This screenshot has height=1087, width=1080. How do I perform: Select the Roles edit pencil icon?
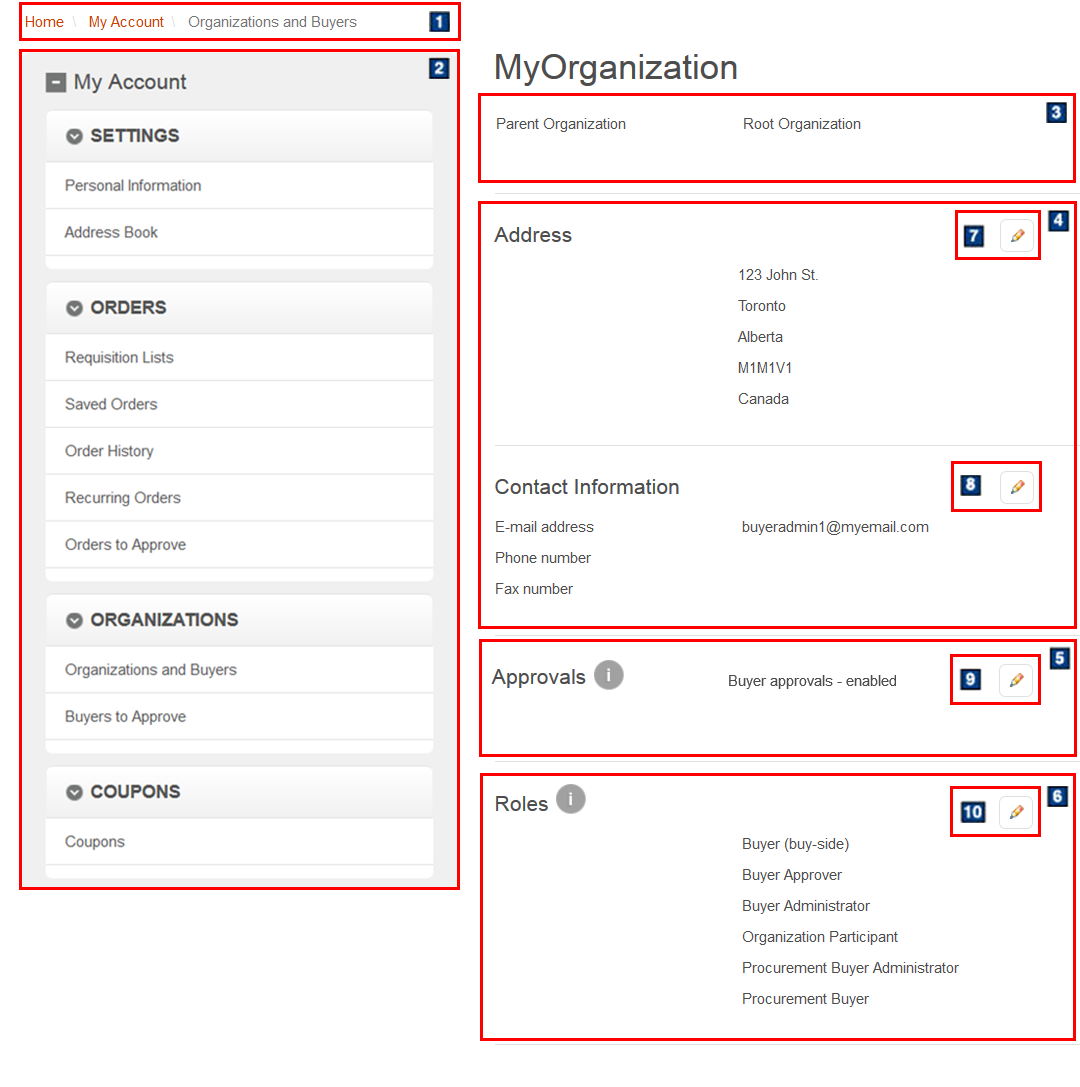pyautogui.click(x=1017, y=812)
